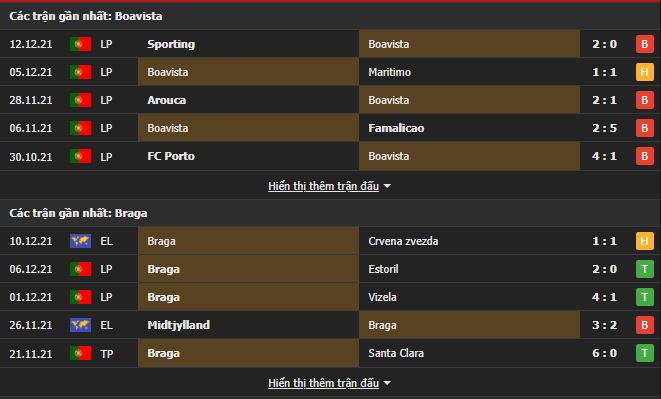Click the Europa League flag icon on 10.12.21 row
Viewport: 661px width, 399px height.
coord(81,241)
